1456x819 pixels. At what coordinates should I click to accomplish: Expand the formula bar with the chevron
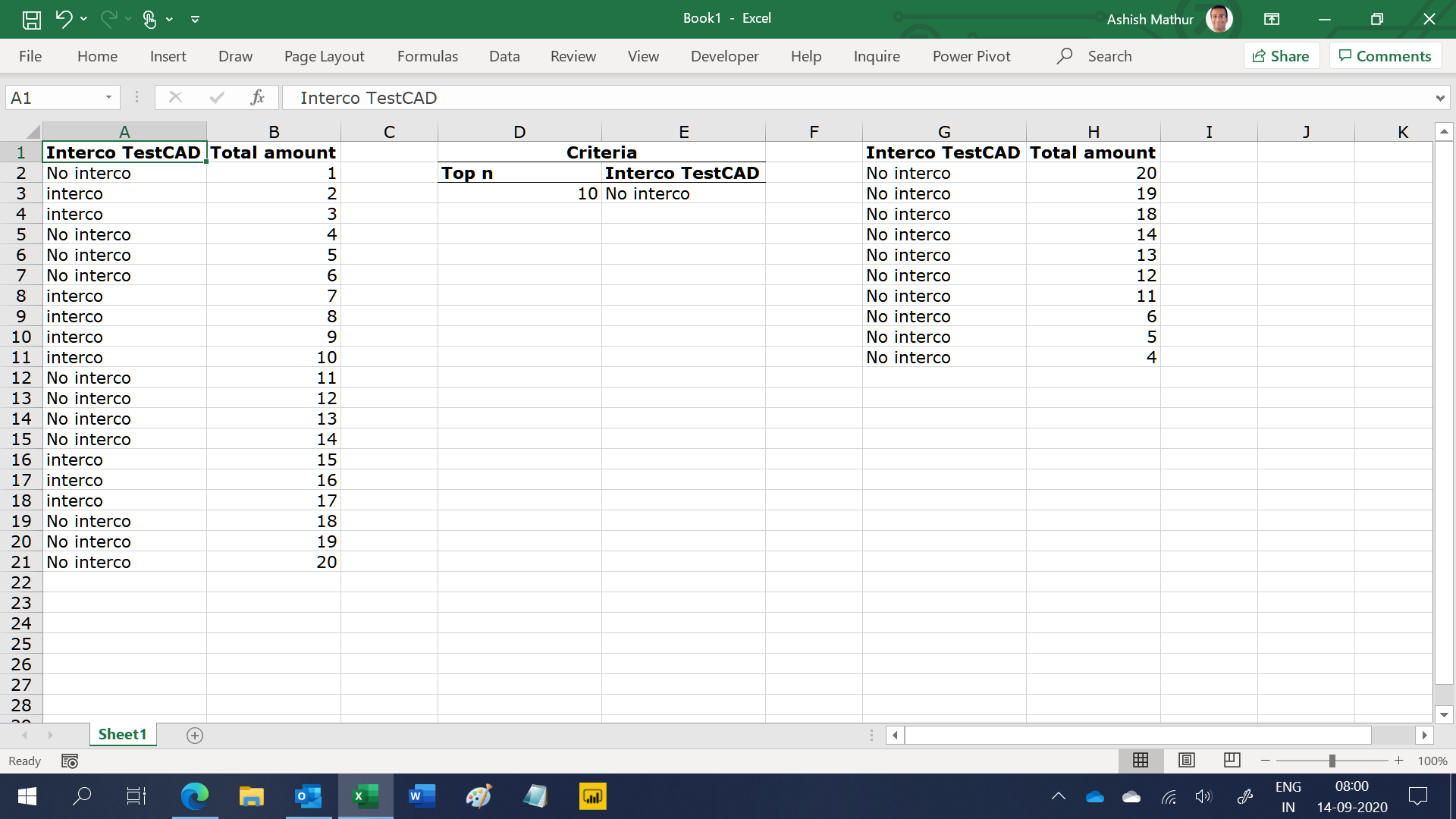[x=1439, y=98]
